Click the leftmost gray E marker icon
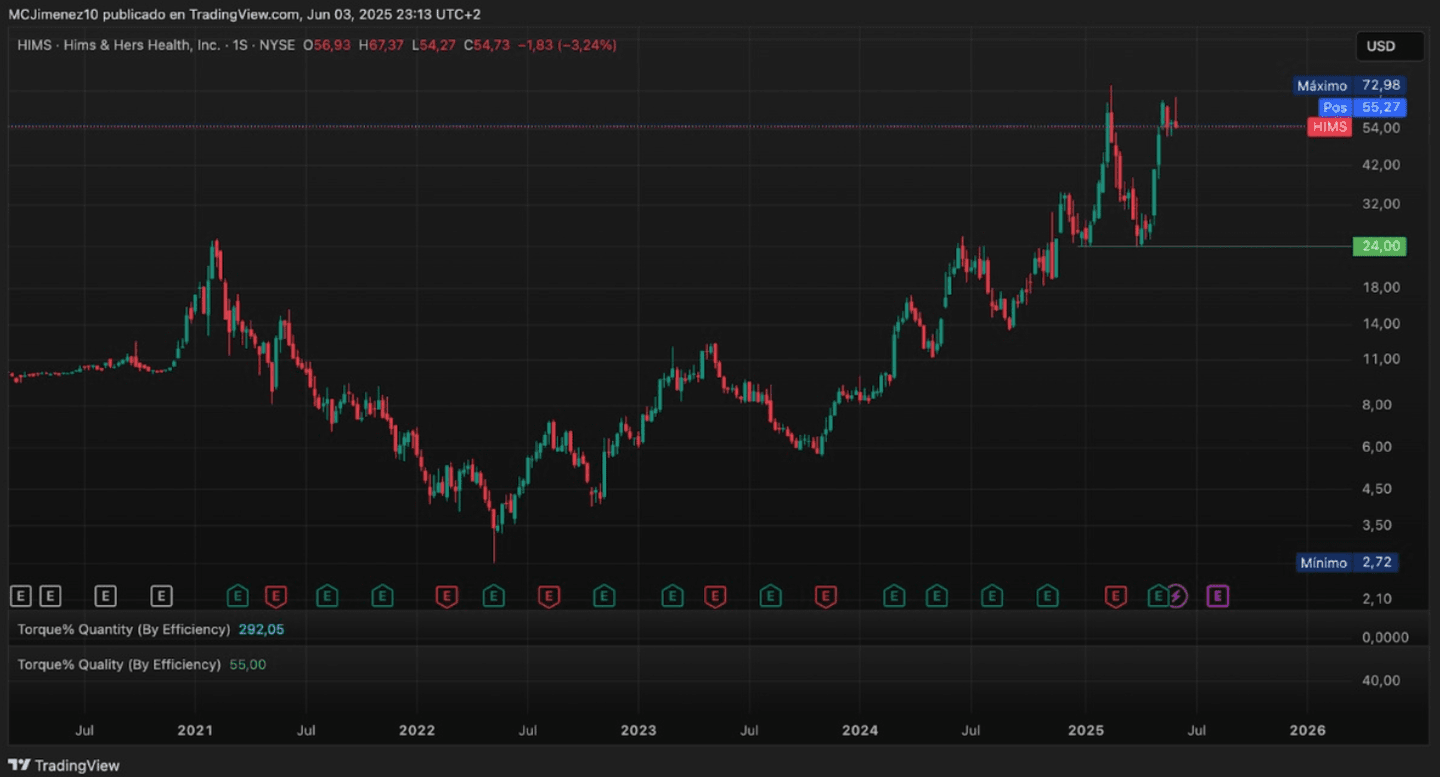The height and width of the screenshot is (777, 1440). point(20,595)
